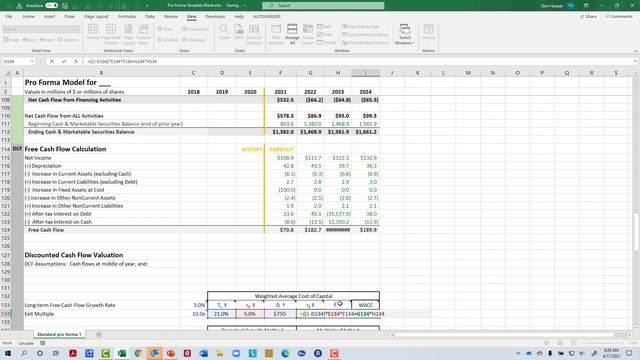Open Microsoft Edge from taskbar
The height and width of the screenshot is (360, 640).
[285, 353]
